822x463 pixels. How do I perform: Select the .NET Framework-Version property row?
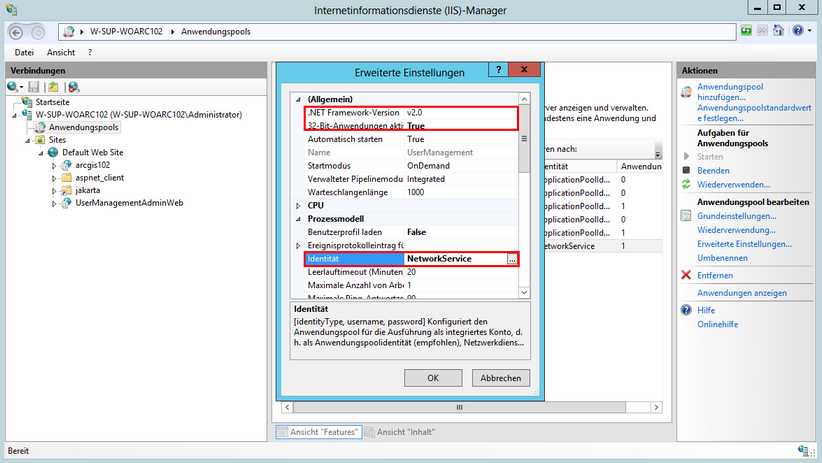tap(412, 113)
